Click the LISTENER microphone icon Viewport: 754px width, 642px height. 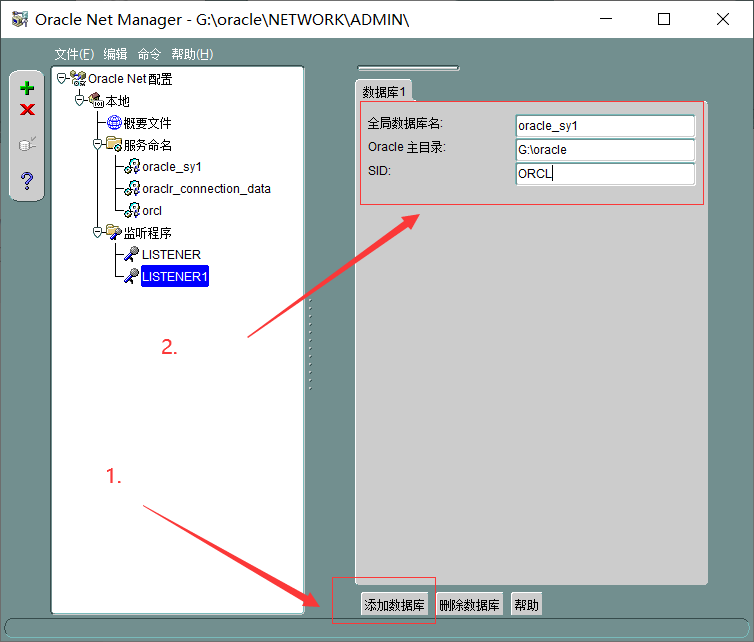coord(132,254)
